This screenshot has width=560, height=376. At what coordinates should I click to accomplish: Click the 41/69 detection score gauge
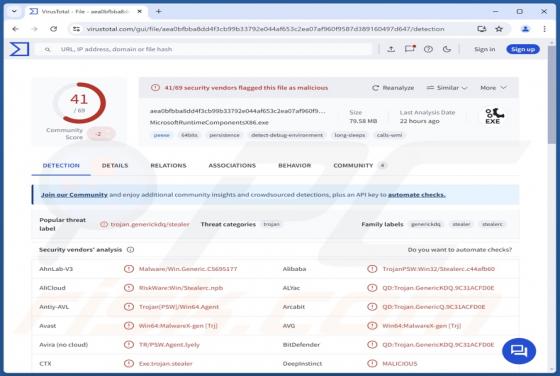click(79, 103)
